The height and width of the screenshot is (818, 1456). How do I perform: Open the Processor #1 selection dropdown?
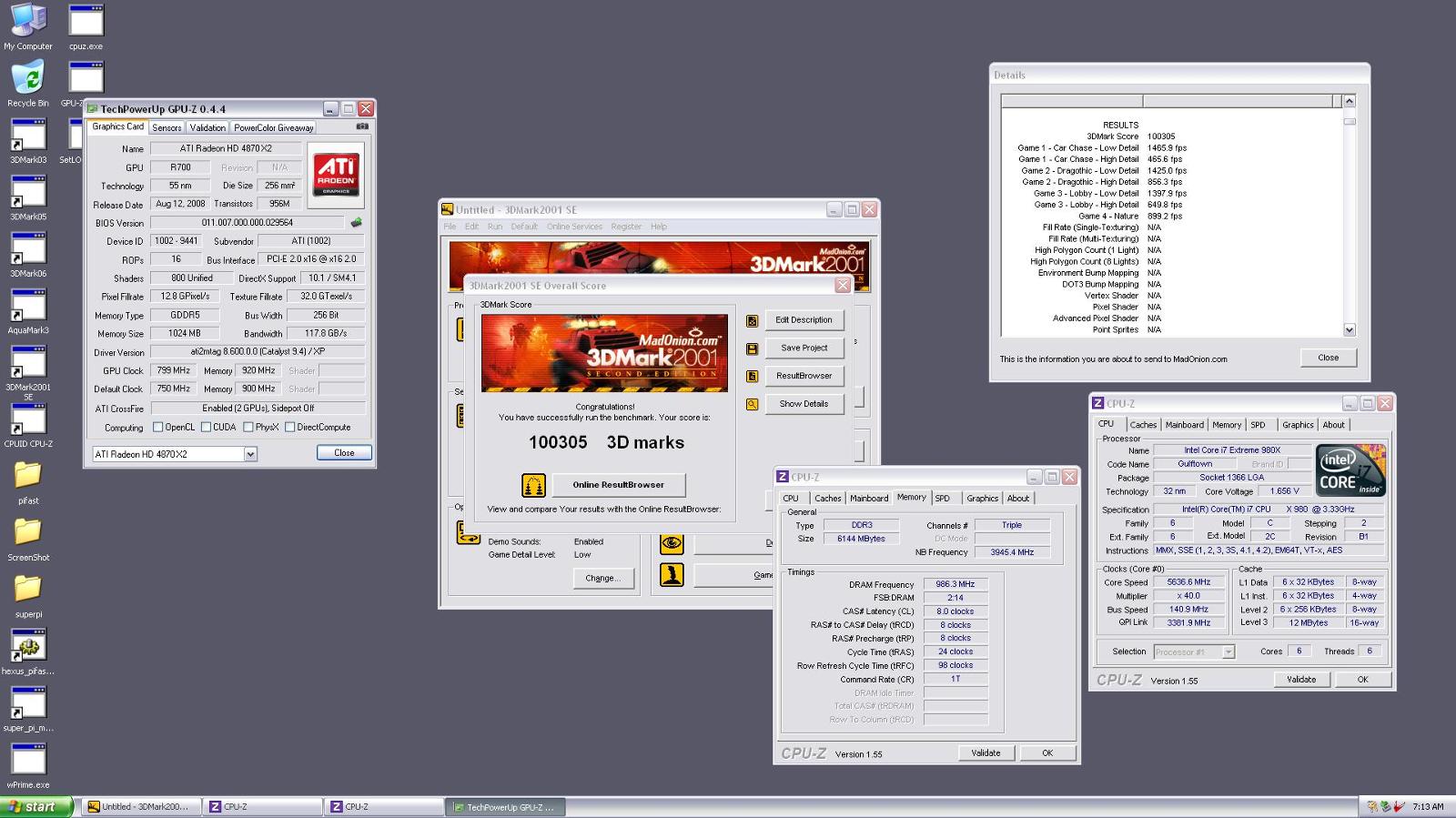click(1228, 651)
